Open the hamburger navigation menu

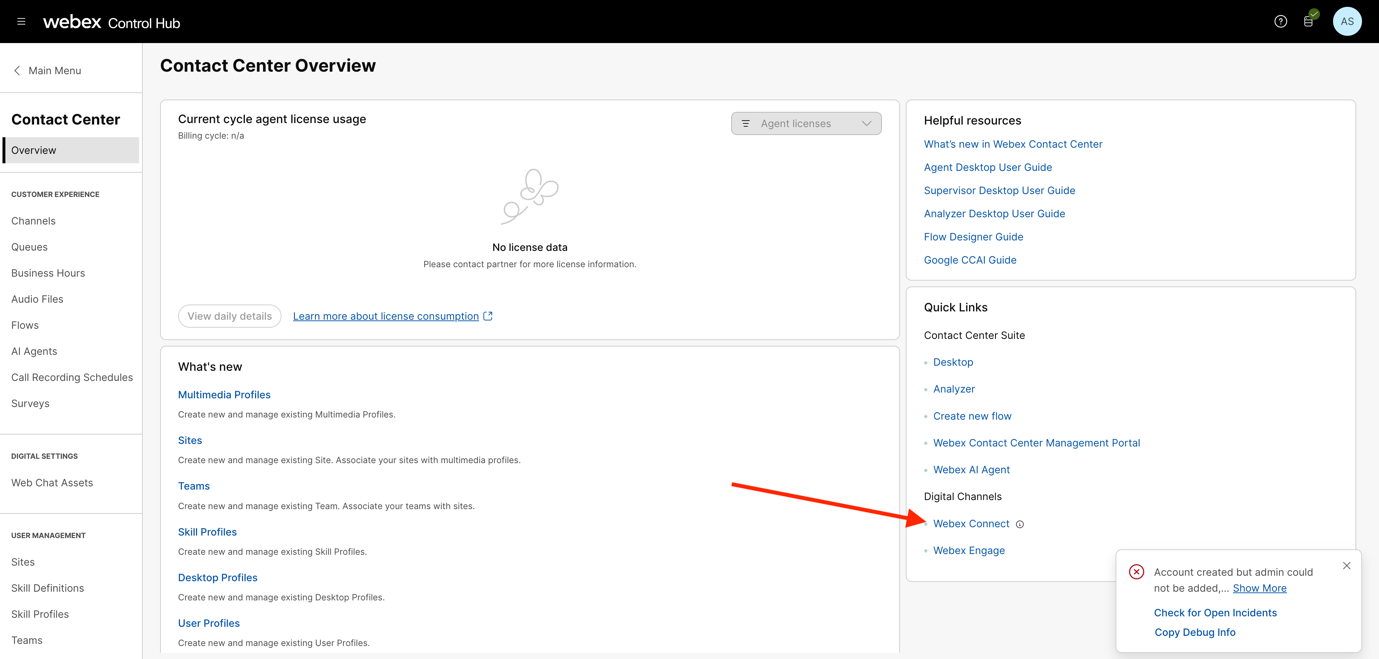21,22
